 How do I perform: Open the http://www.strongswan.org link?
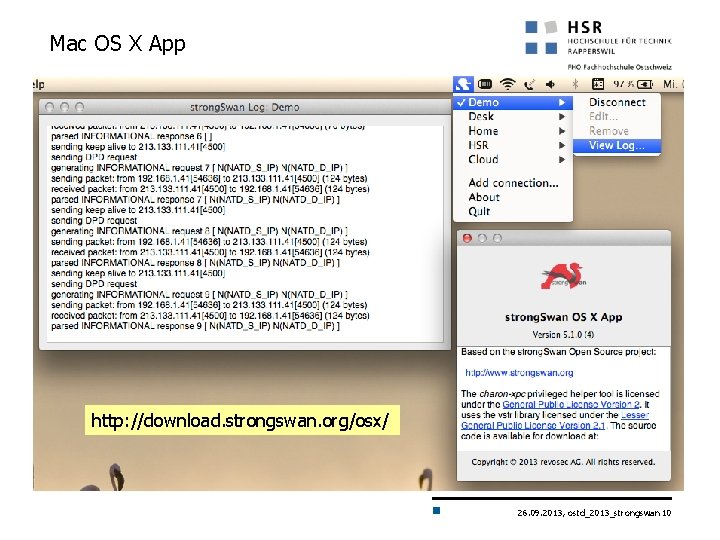click(x=519, y=373)
